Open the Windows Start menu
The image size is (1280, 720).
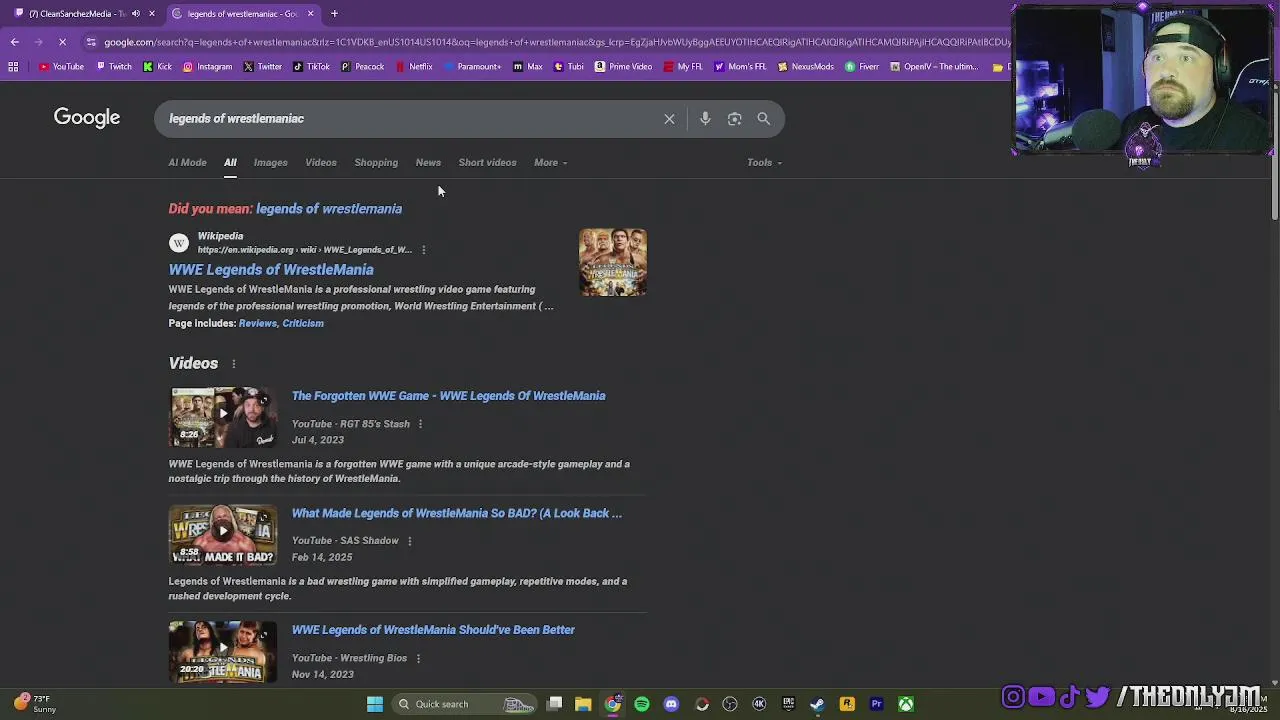pos(375,704)
